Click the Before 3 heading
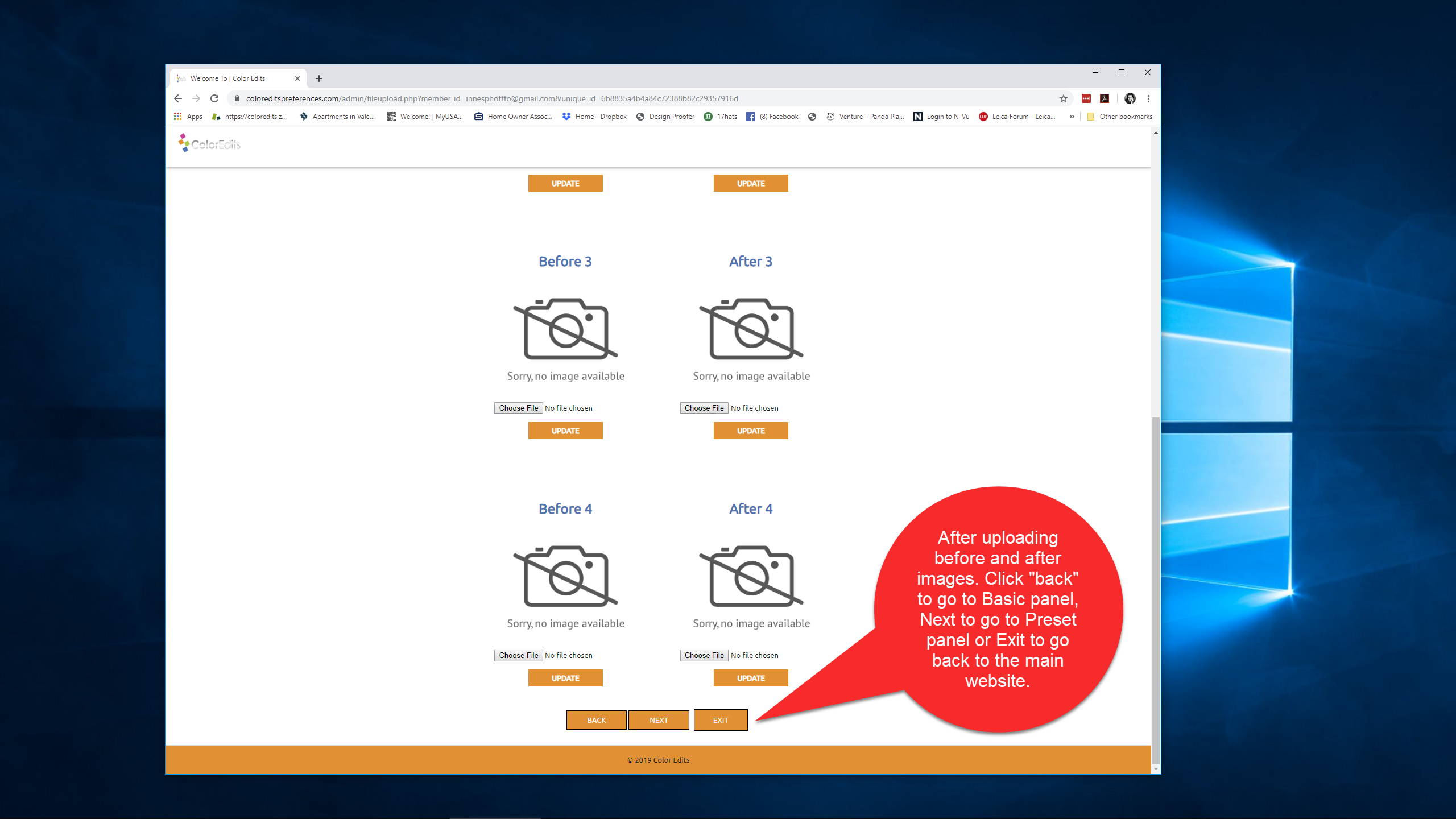Viewport: 1456px width, 819px height. tap(565, 262)
